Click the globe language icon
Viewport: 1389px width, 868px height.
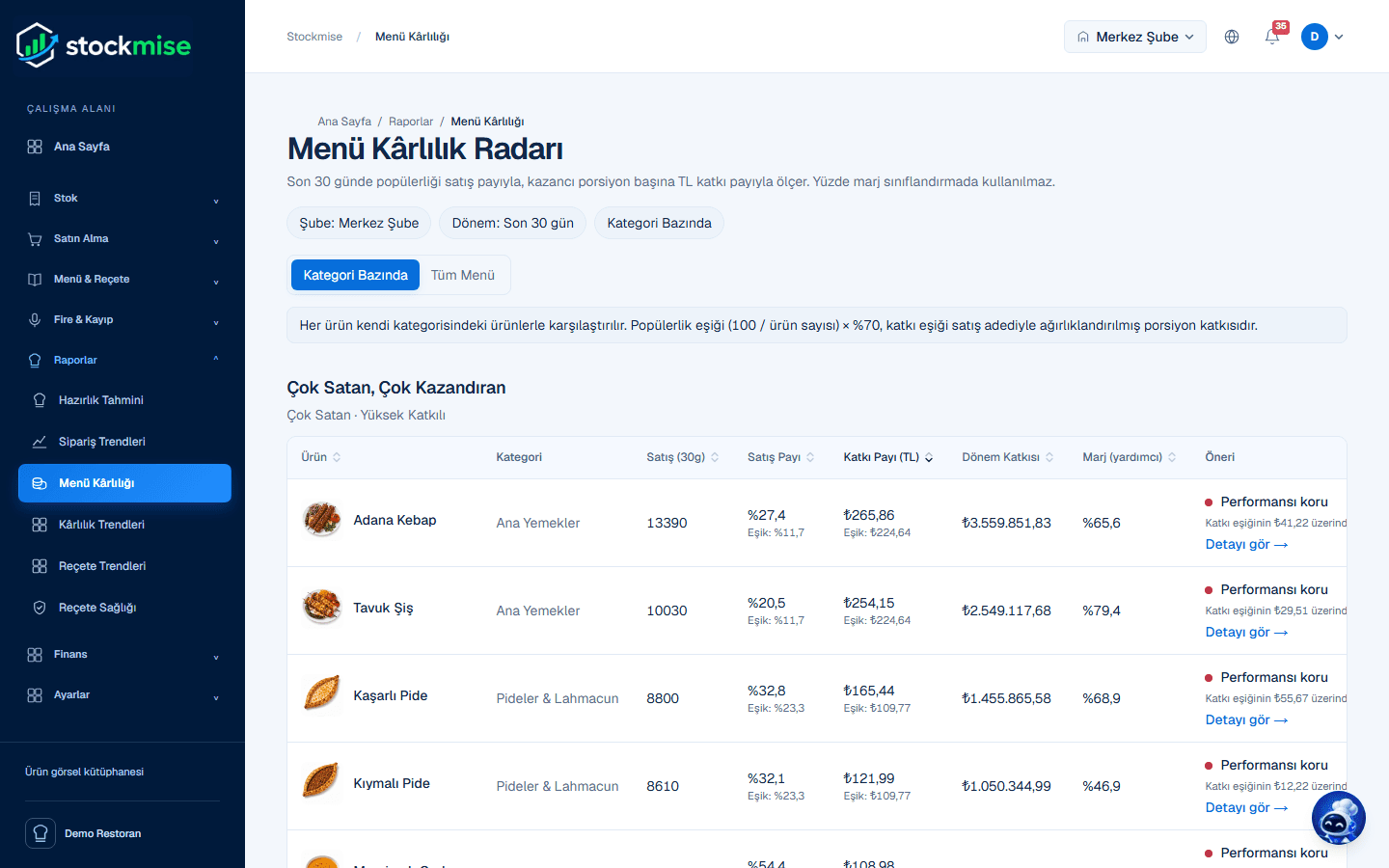pyautogui.click(x=1232, y=37)
